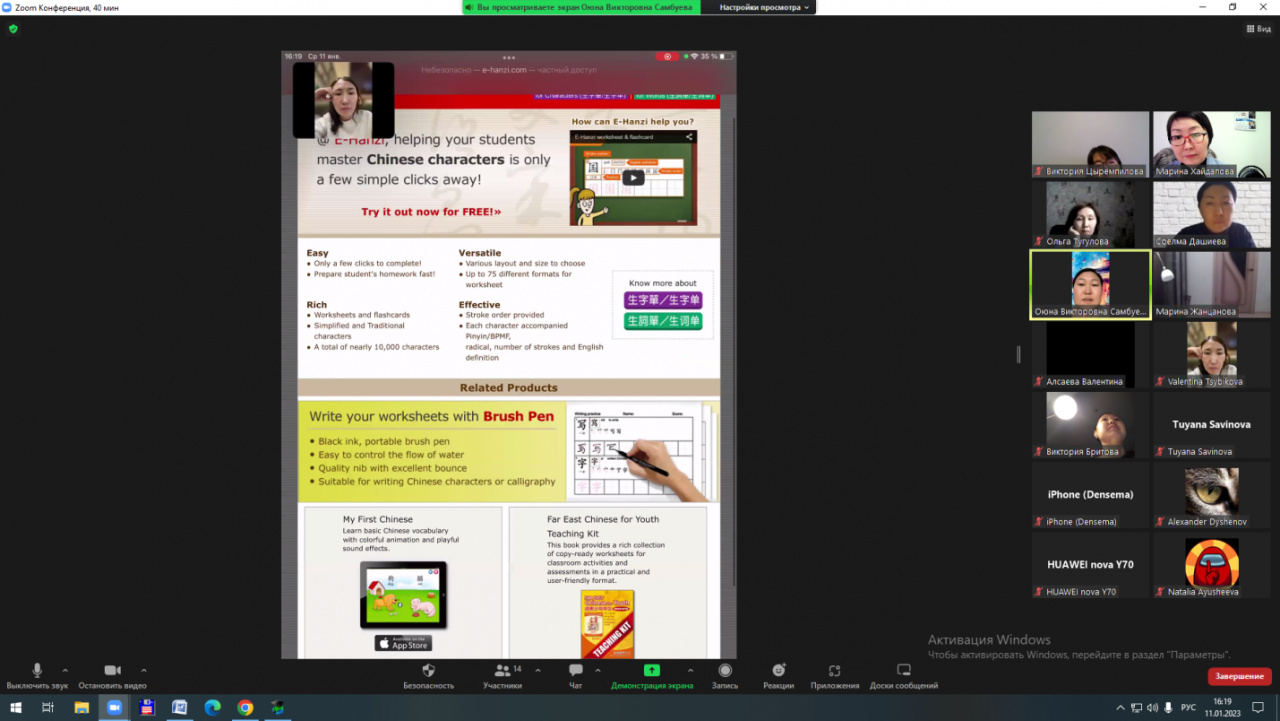Mute microphone with Выключить звук button
The image size is (1280, 721).
coord(37,671)
